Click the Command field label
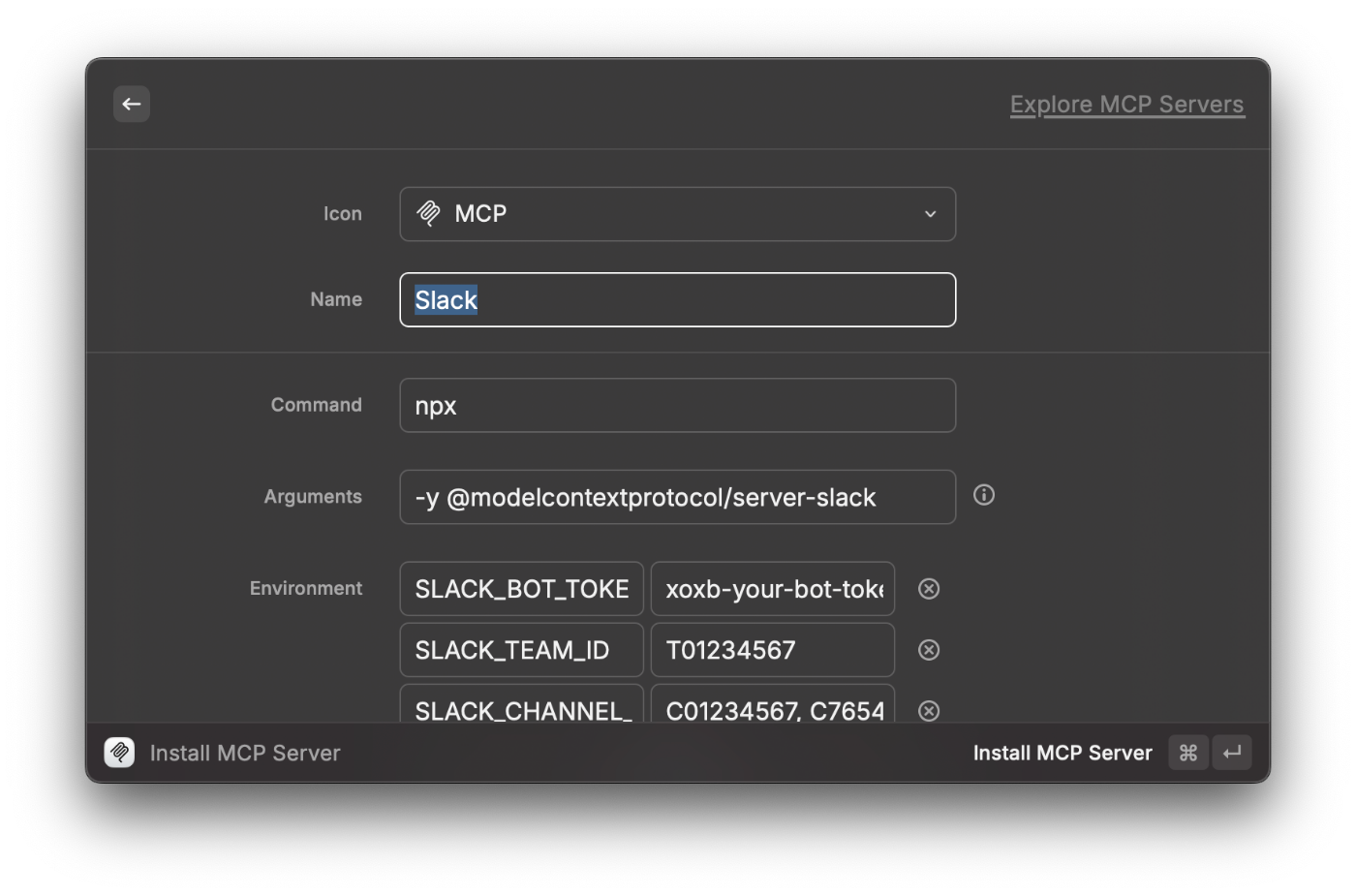The image size is (1356, 896). (x=316, y=405)
